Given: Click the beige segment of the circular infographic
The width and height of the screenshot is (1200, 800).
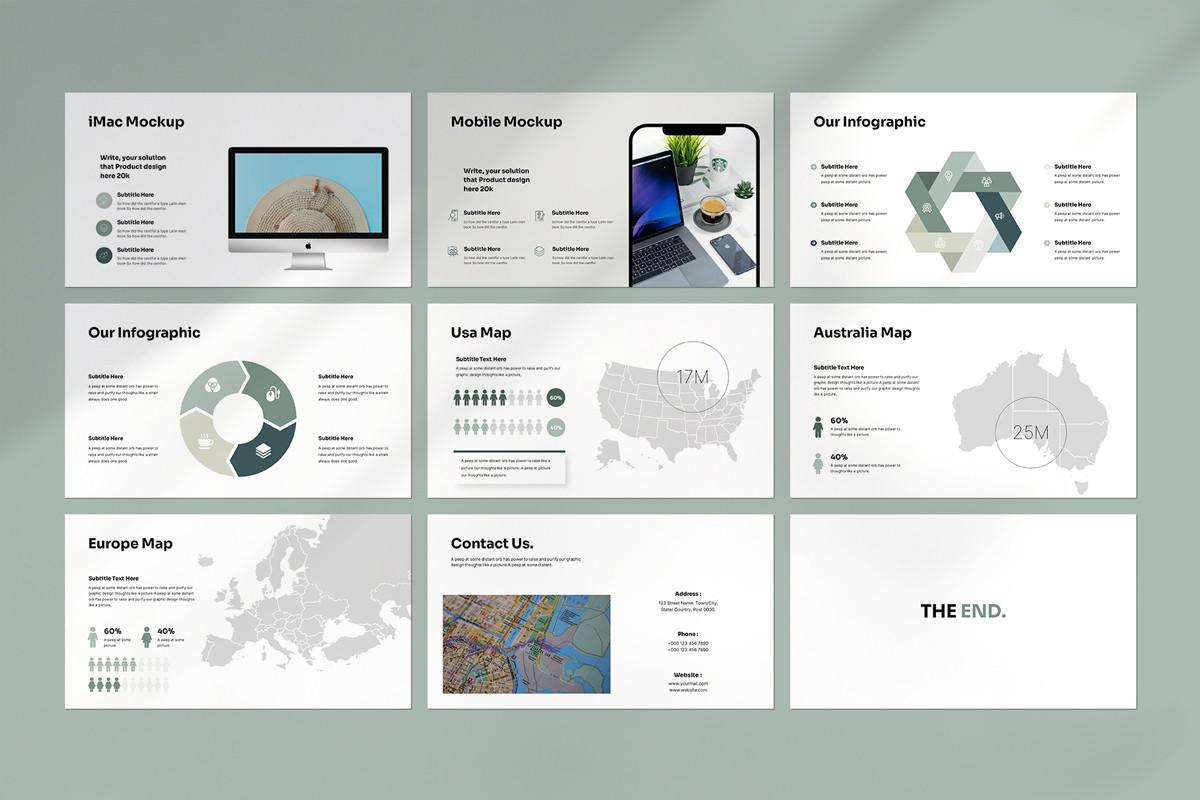Looking at the screenshot, I should 207,441.
